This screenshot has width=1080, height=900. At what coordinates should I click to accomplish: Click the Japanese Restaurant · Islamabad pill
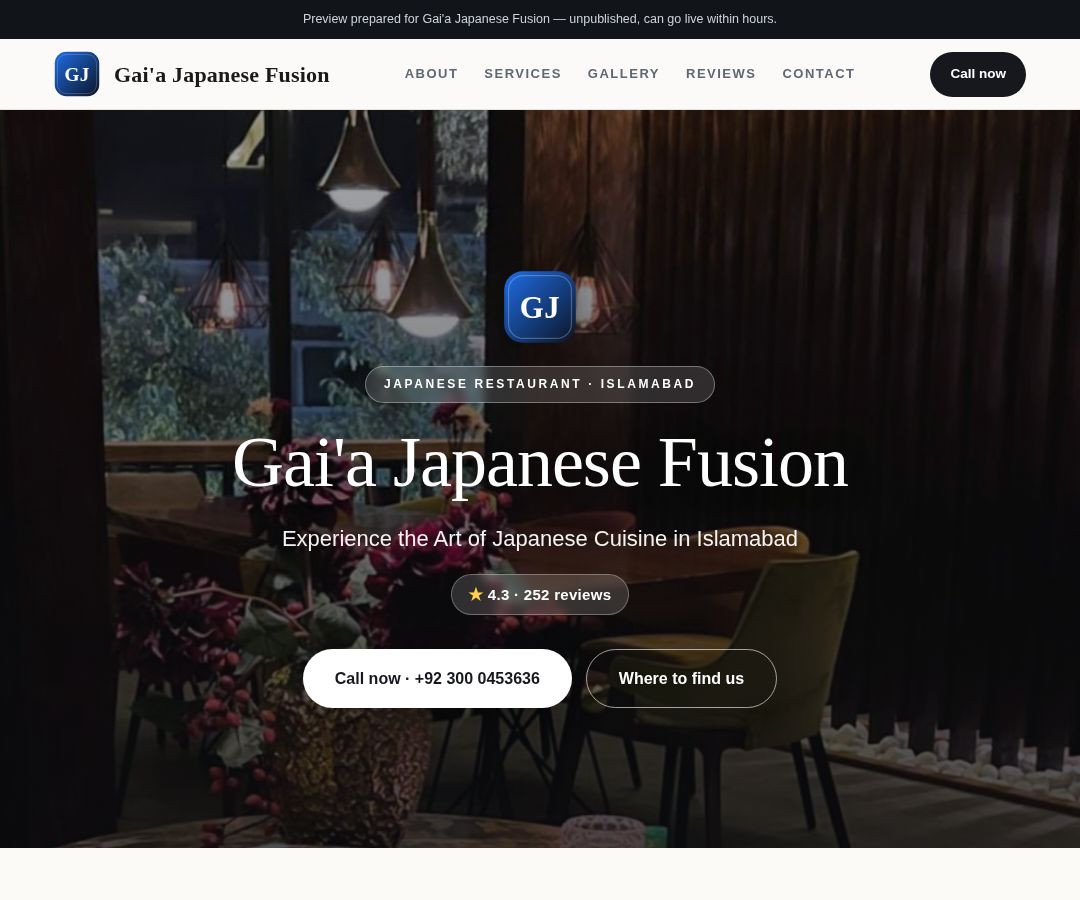[x=540, y=384]
